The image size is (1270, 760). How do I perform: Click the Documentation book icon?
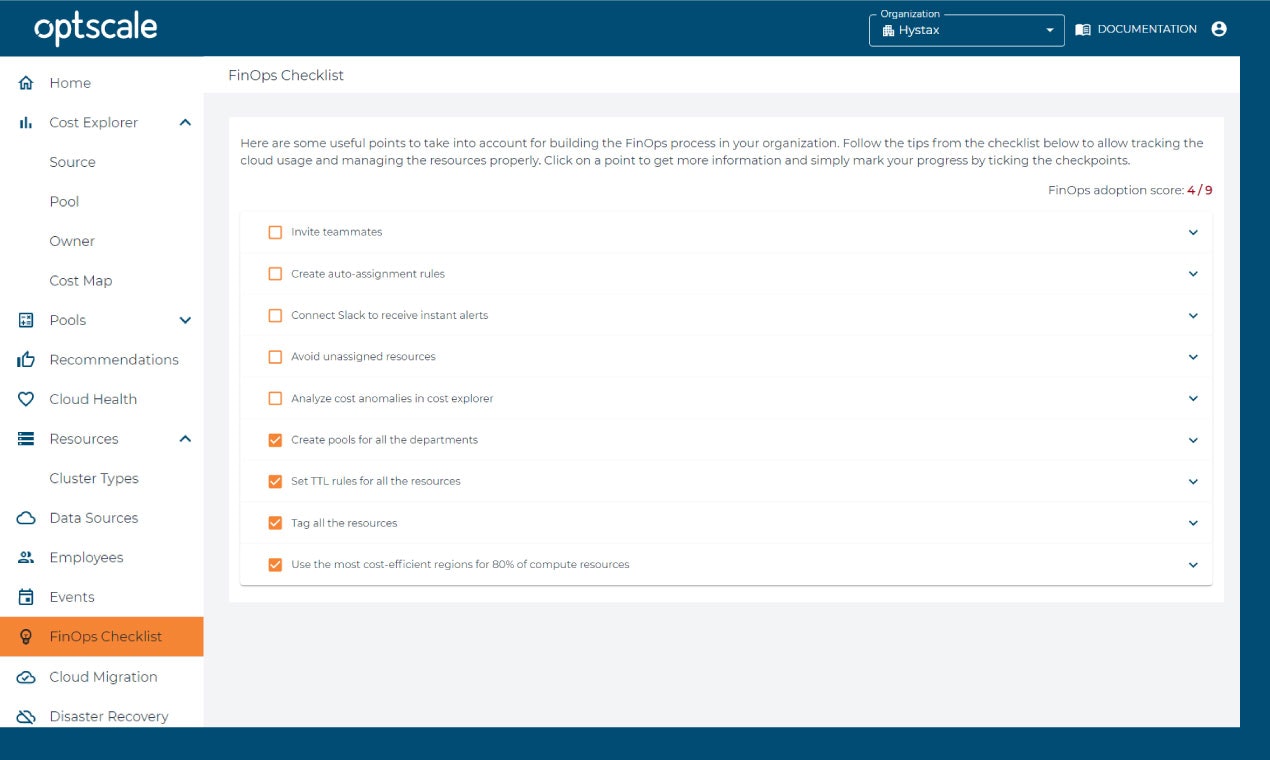point(1083,29)
